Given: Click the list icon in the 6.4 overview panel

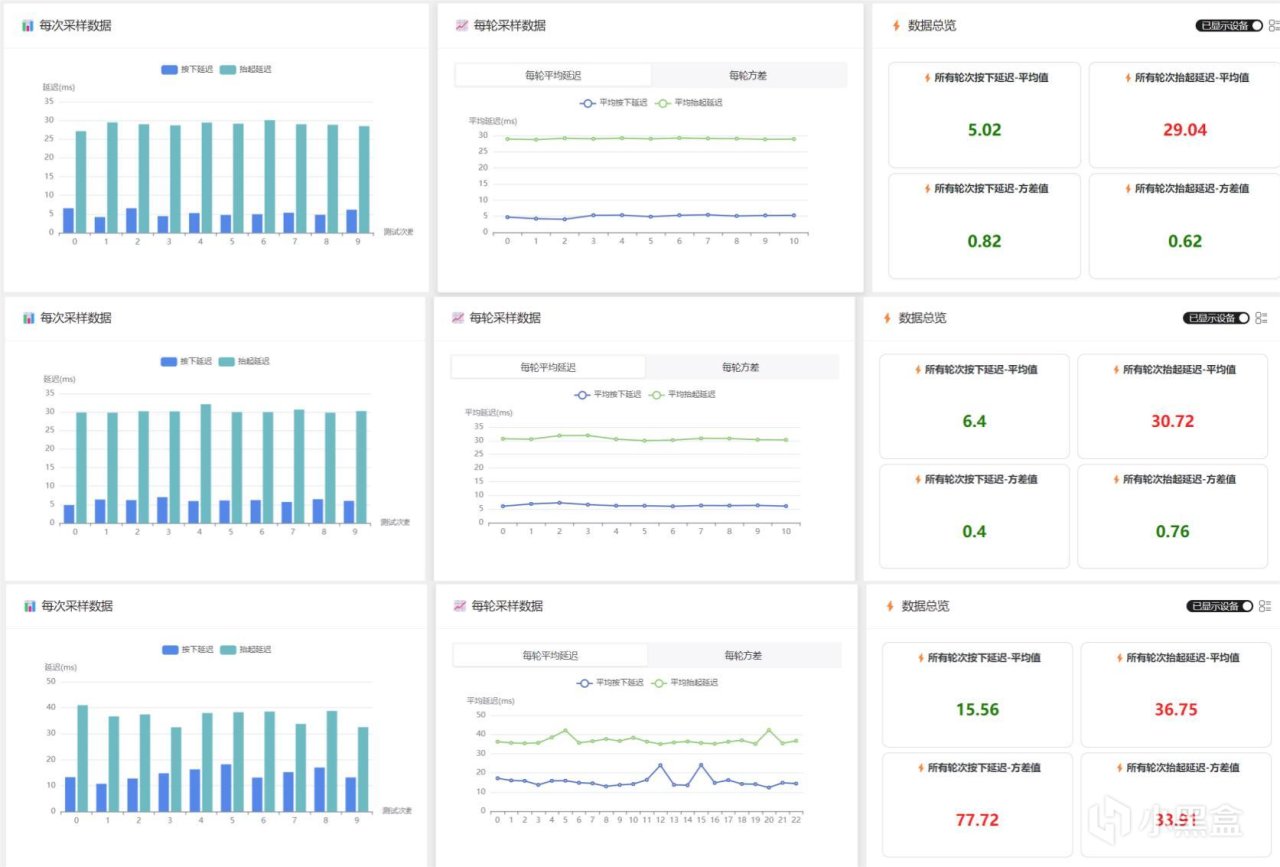Looking at the screenshot, I should click(x=1261, y=318).
